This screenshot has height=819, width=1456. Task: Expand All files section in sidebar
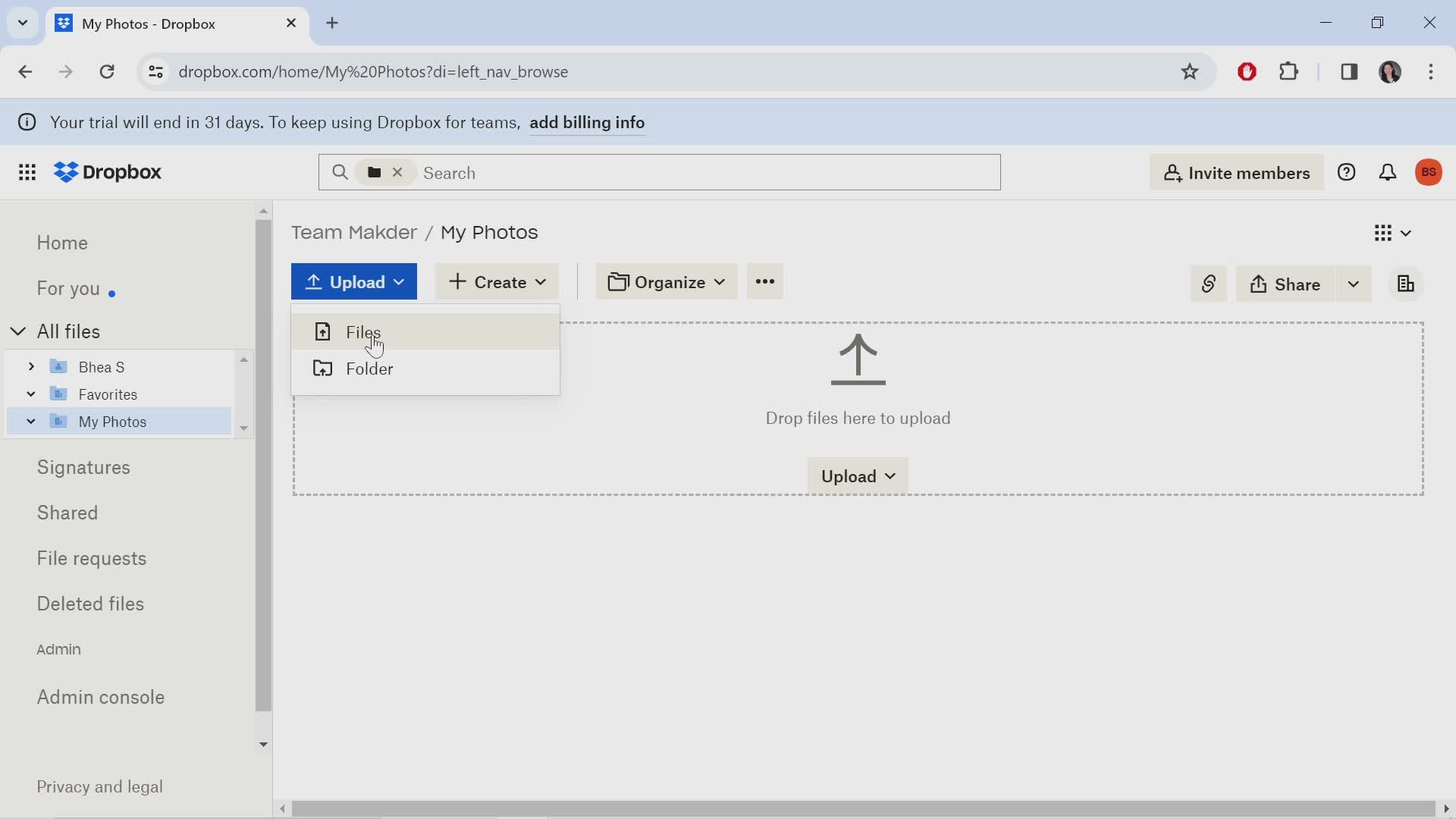[x=18, y=331]
